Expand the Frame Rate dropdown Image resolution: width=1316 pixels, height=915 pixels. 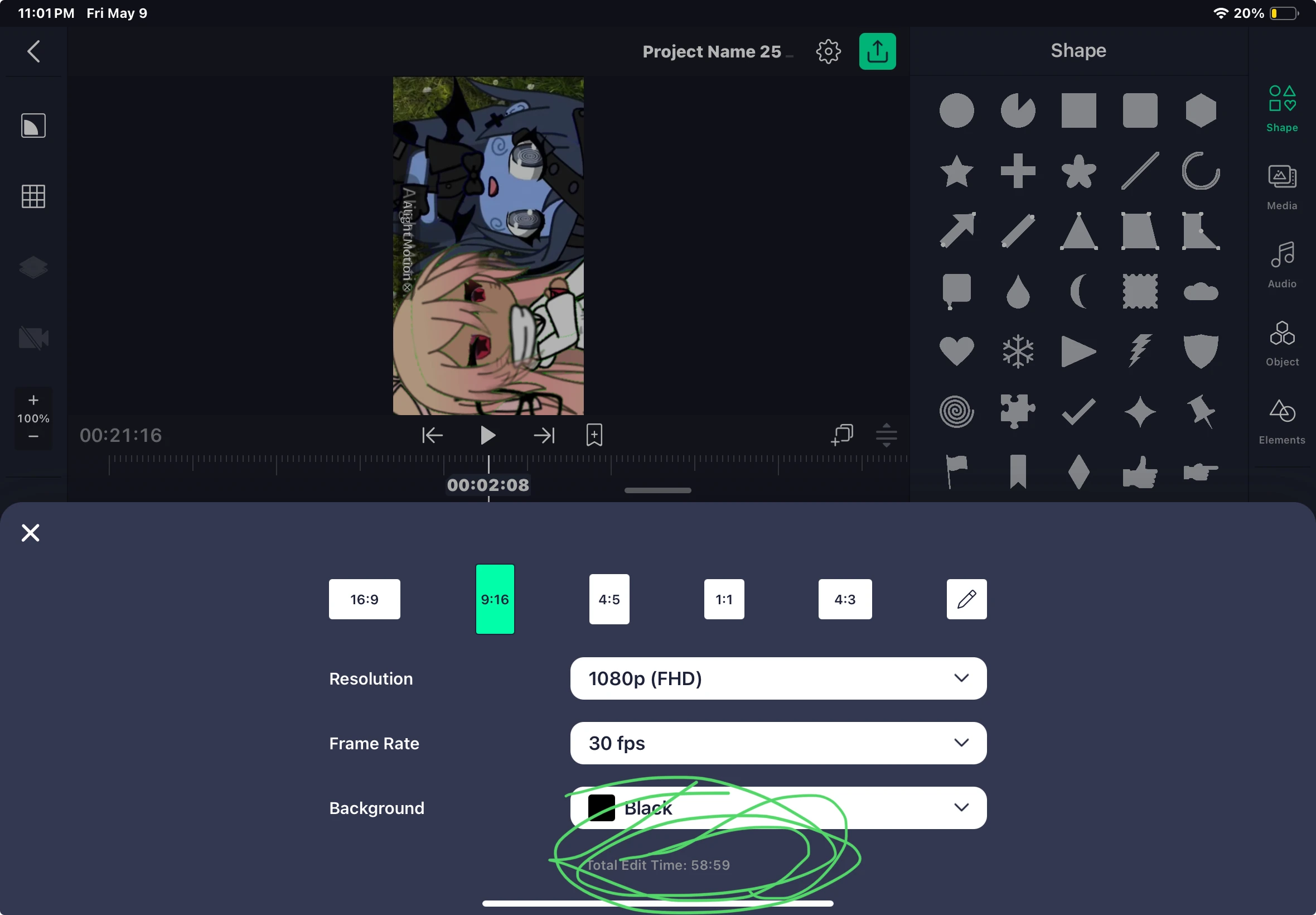tap(778, 743)
